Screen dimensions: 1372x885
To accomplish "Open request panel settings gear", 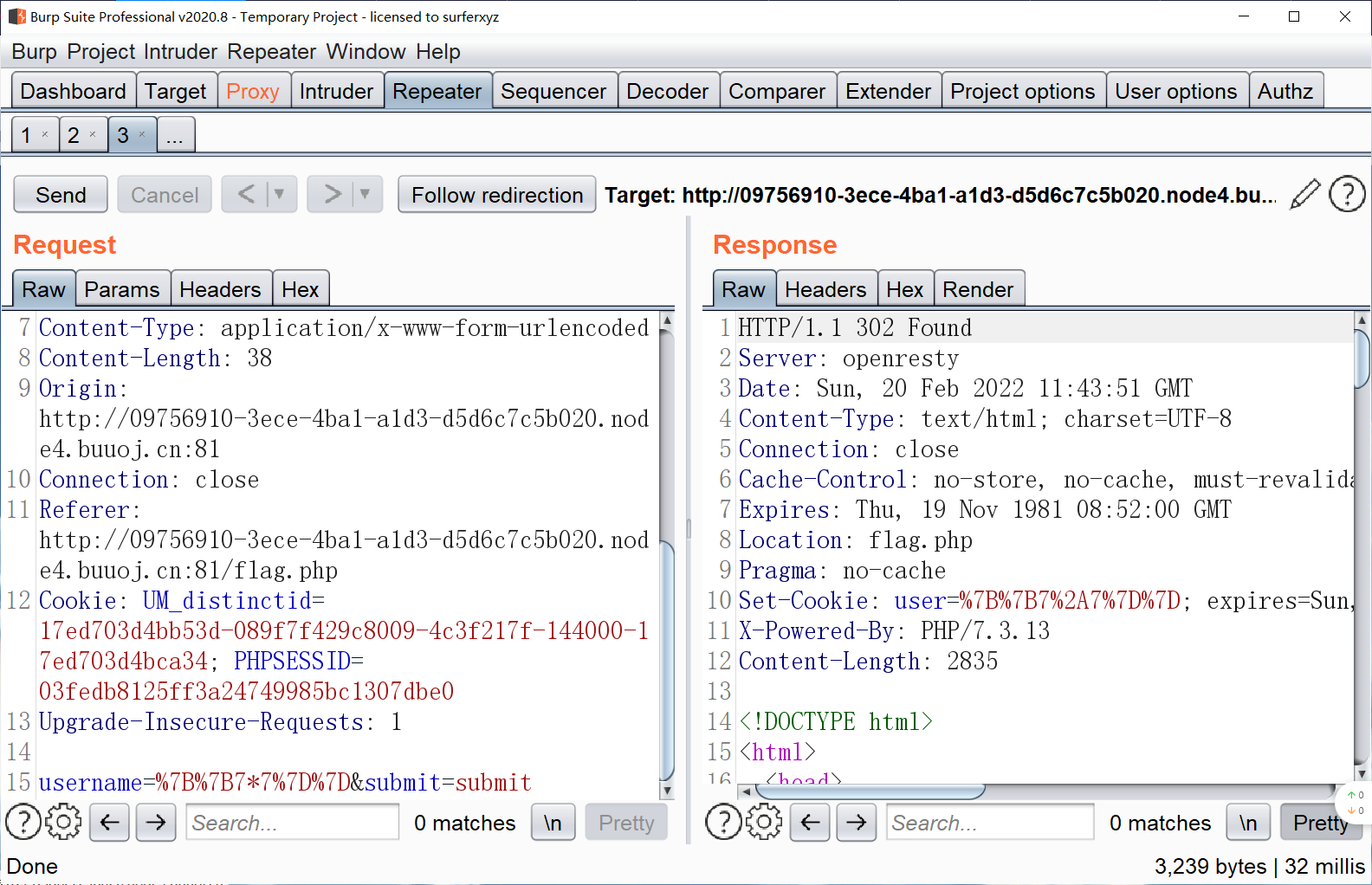I will tap(63, 822).
